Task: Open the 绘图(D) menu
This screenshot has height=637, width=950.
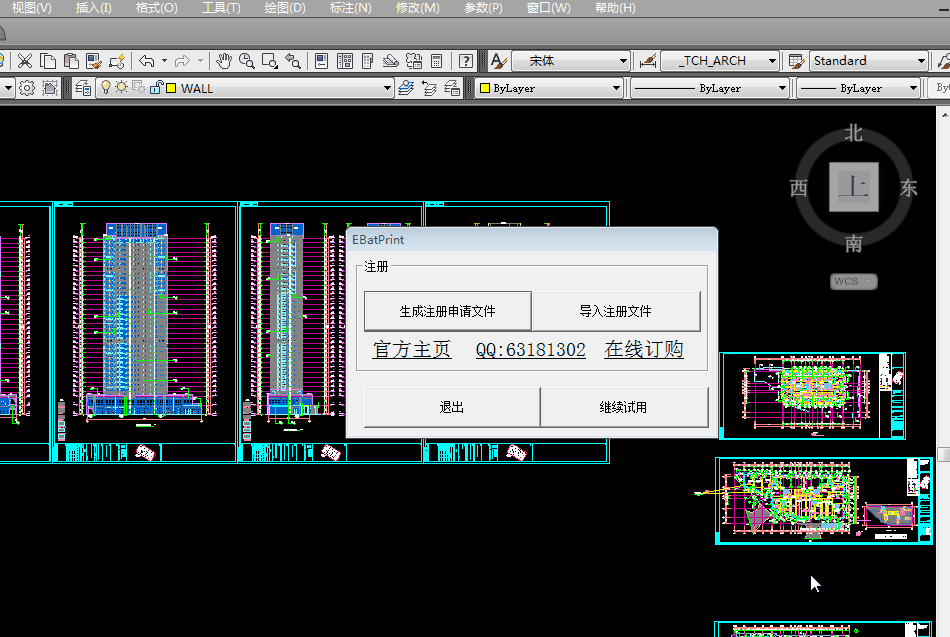Action: click(285, 8)
